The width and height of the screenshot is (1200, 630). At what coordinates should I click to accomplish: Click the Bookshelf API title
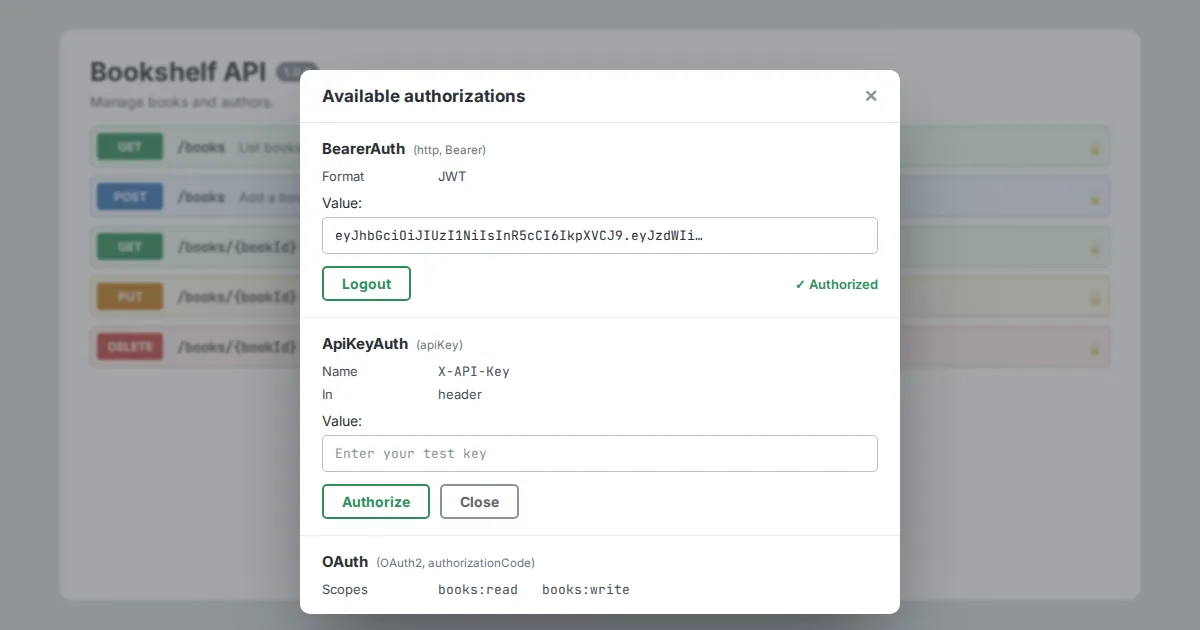pyautogui.click(x=178, y=72)
